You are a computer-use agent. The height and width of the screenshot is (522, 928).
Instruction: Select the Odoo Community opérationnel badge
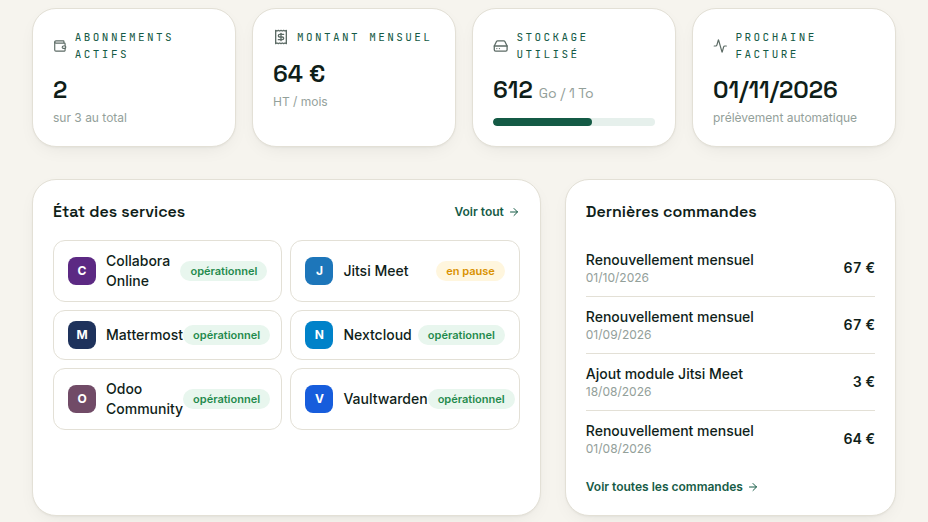pyautogui.click(x=227, y=399)
